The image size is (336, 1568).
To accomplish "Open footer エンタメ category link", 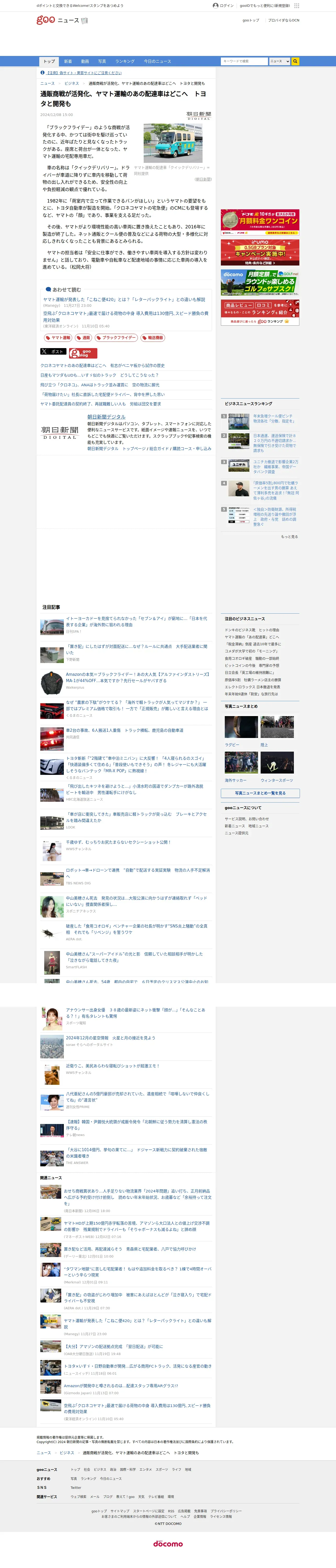I will click(x=145, y=1469).
